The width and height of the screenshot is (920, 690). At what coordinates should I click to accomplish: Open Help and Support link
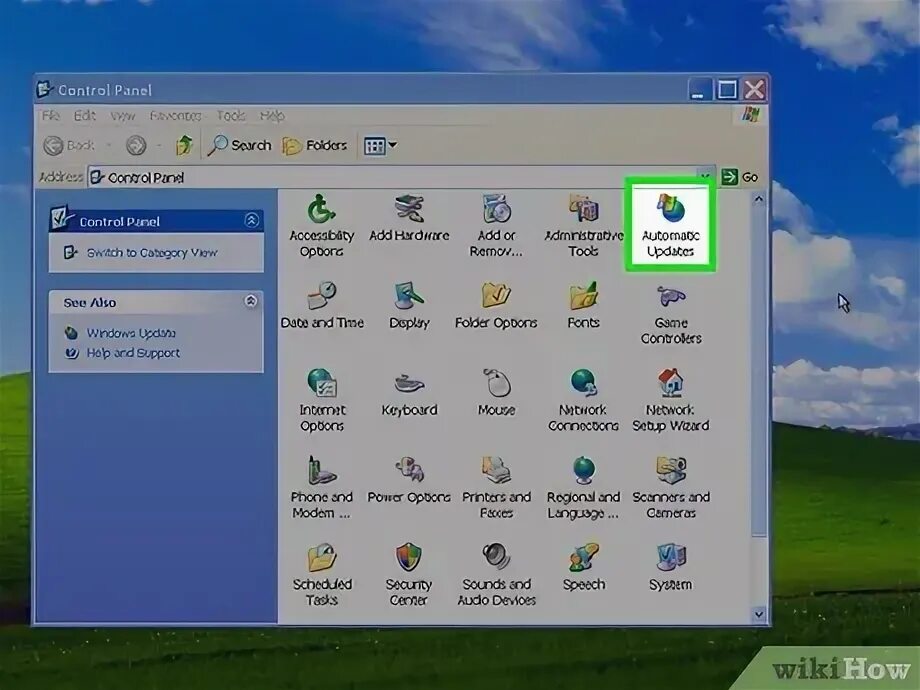(133, 353)
